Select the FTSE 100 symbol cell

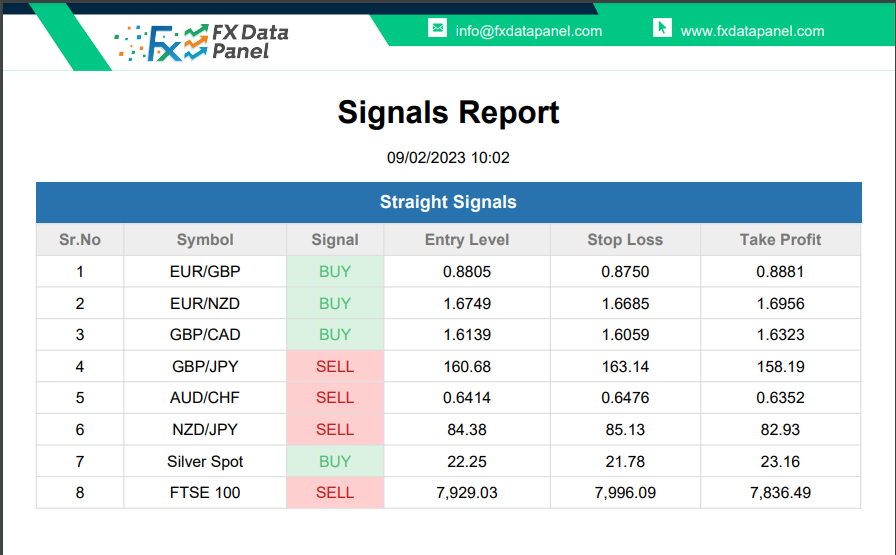(x=205, y=492)
